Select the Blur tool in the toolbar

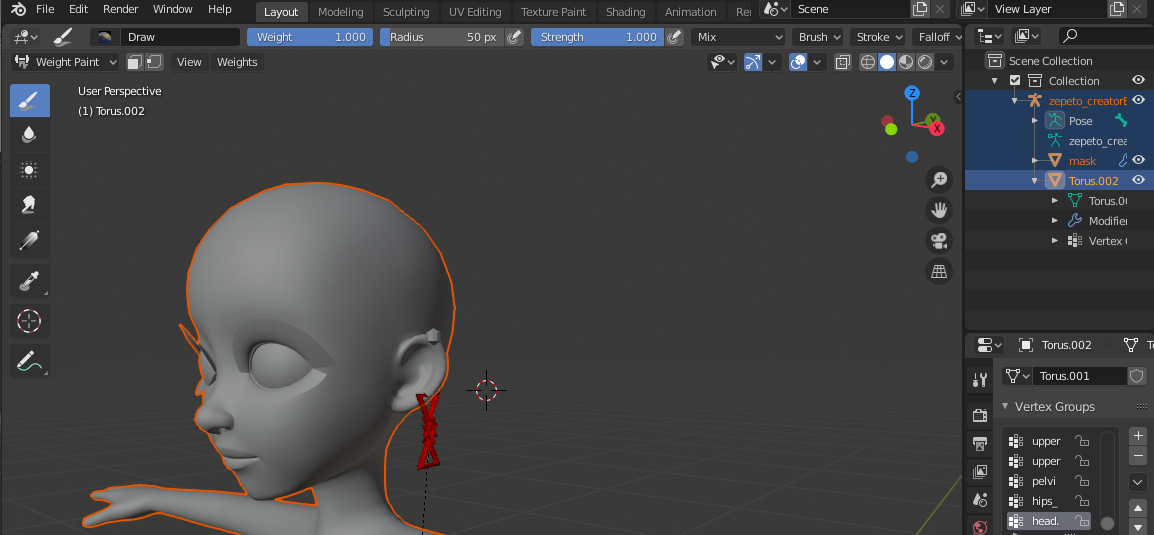coord(29,135)
